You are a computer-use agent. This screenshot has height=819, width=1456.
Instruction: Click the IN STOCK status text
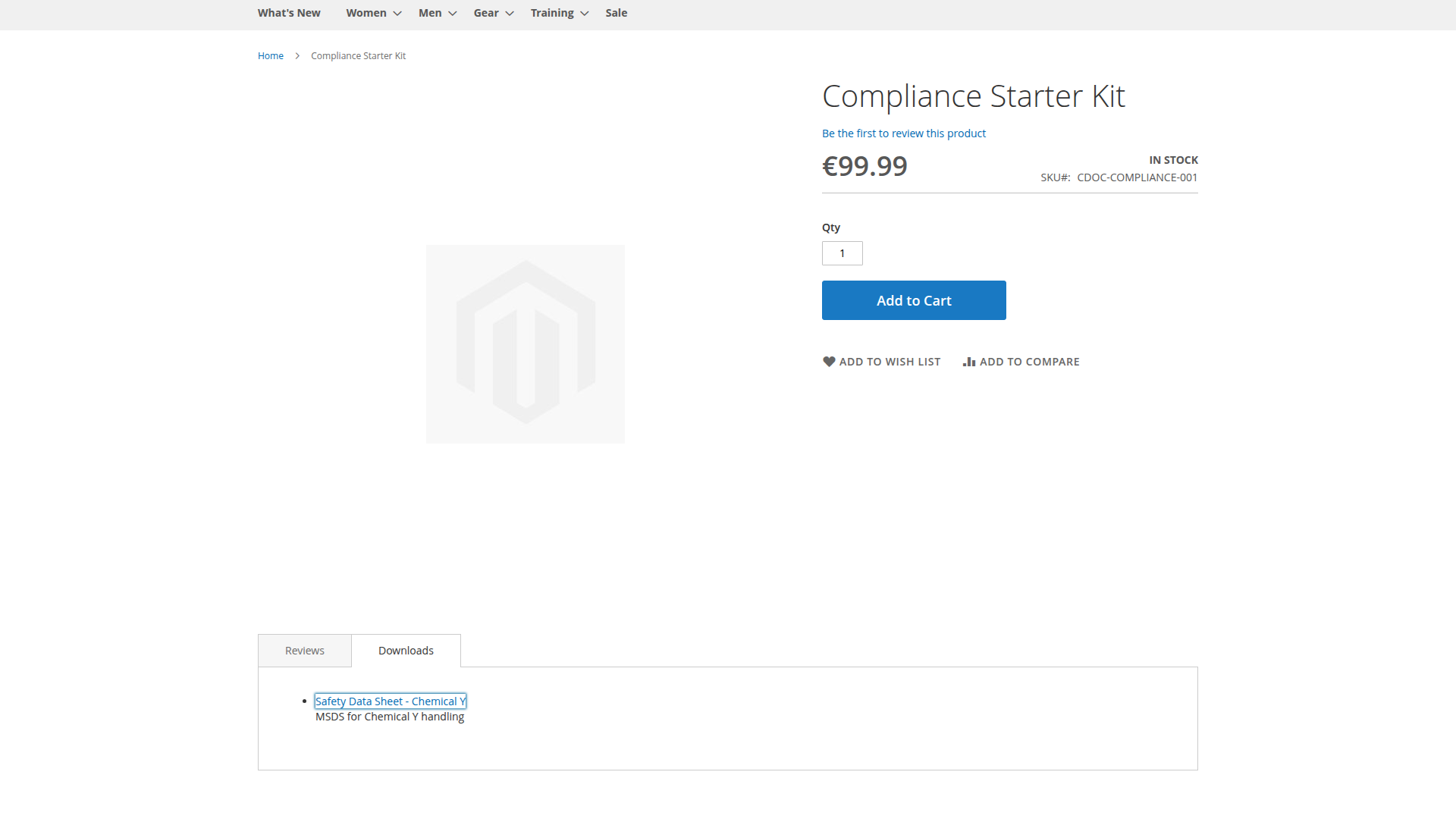[1173, 160]
